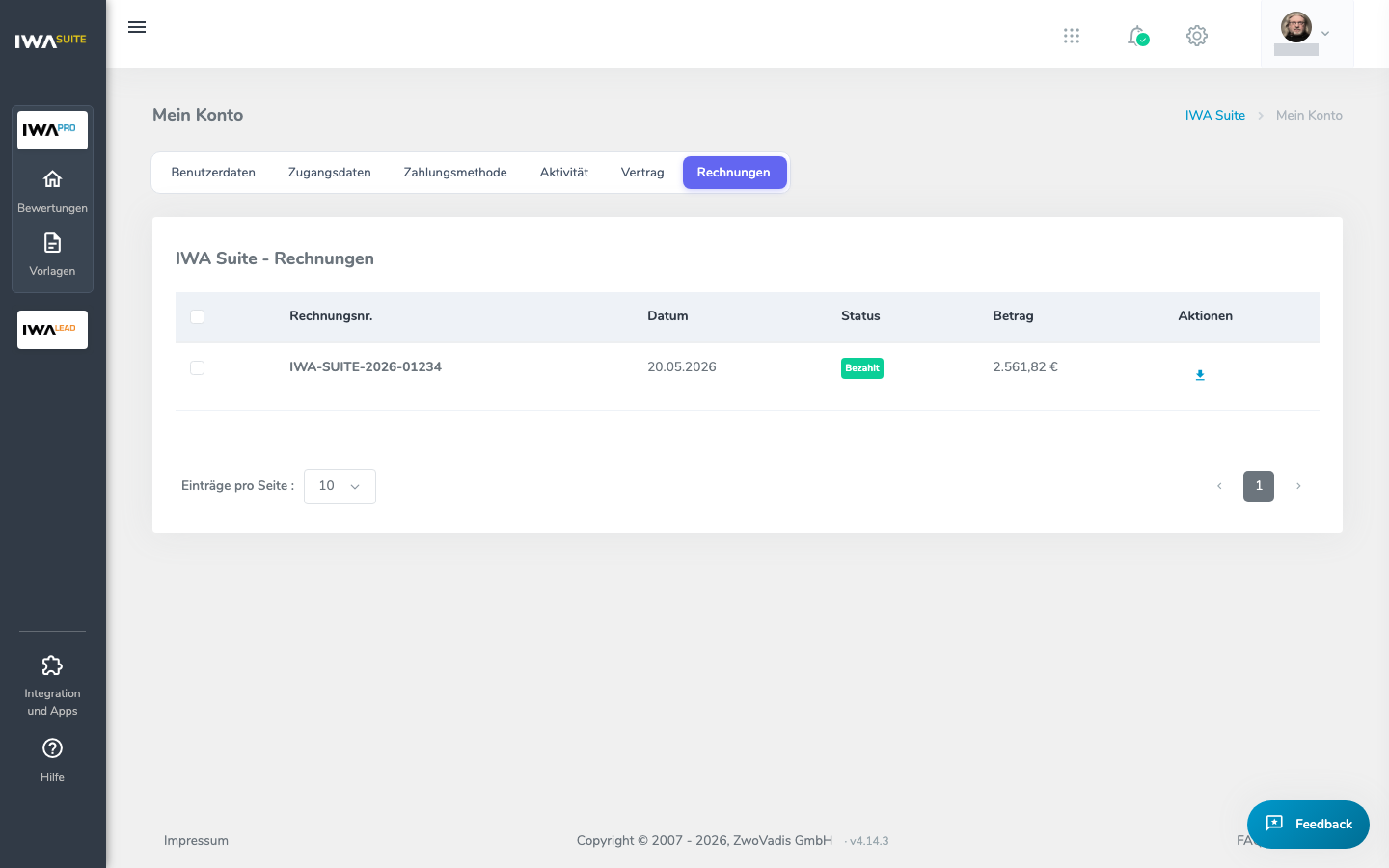The width and height of the screenshot is (1389, 868).
Task: Open the Hilfe section
Action: [x=52, y=760]
